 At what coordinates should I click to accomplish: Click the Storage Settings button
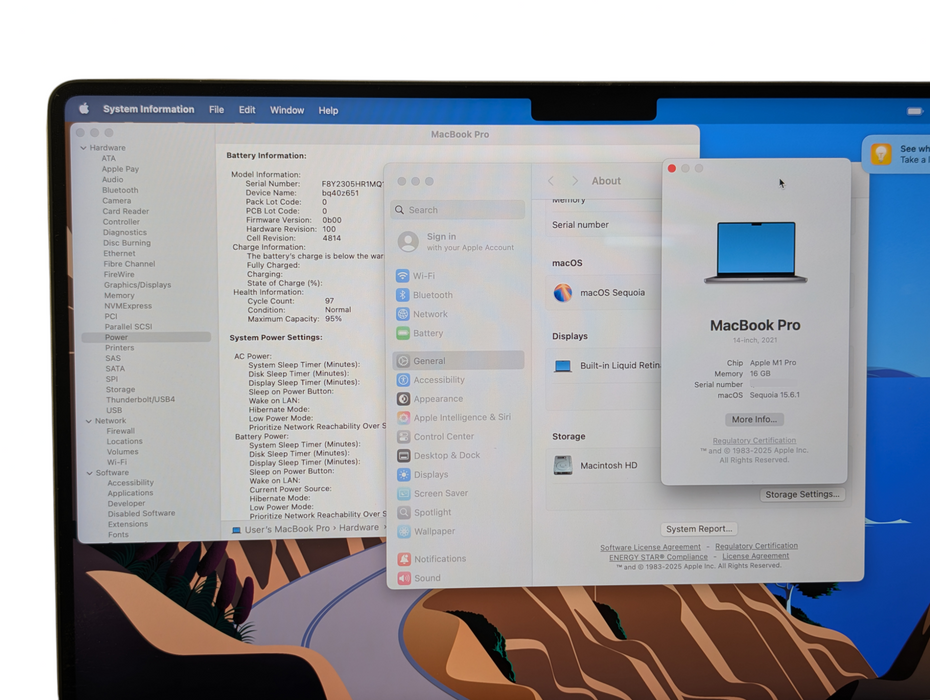(802, 494)
